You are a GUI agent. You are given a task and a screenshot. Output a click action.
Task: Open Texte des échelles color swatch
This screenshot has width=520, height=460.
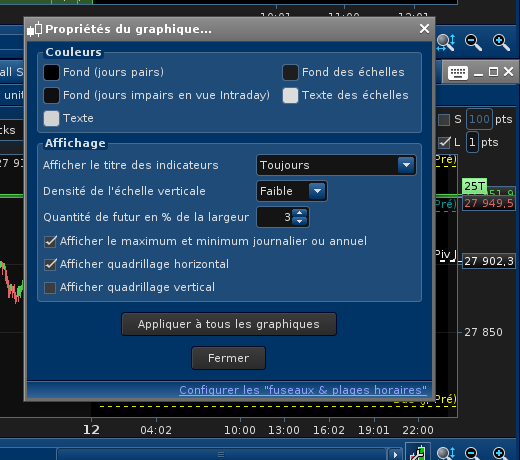(290, 95)
